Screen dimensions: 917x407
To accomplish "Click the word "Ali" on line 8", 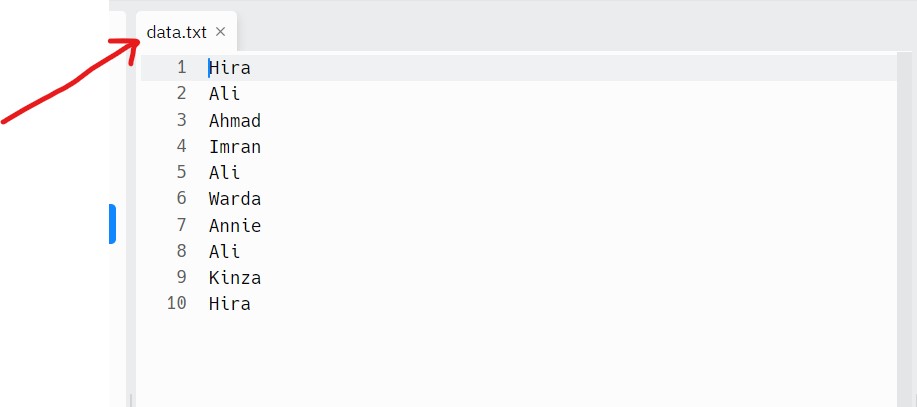I will coord(225,252).
